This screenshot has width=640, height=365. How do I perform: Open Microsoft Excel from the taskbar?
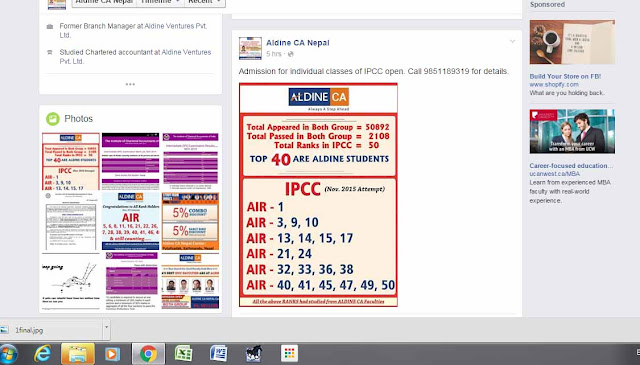click(183, 354)
